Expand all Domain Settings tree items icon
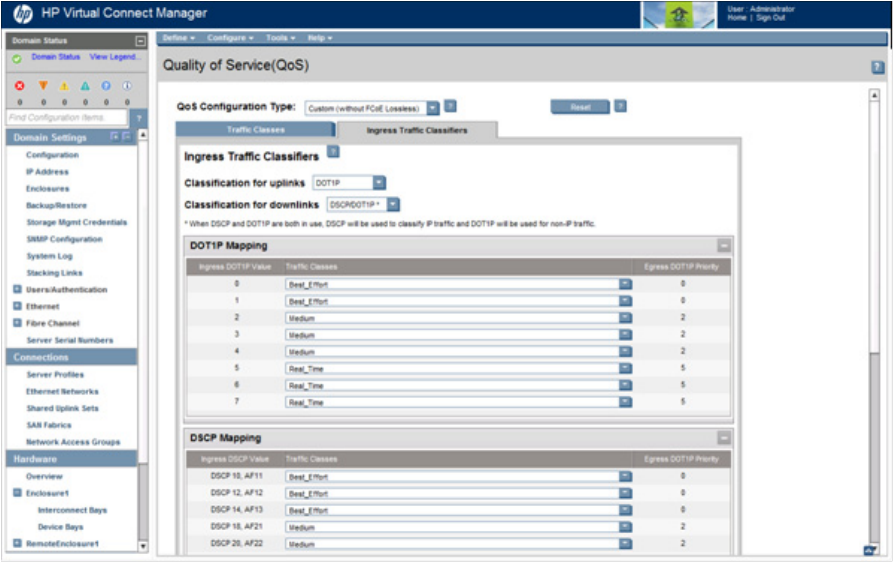Screen dimensions: 894x563 click(x=115, y=136)
